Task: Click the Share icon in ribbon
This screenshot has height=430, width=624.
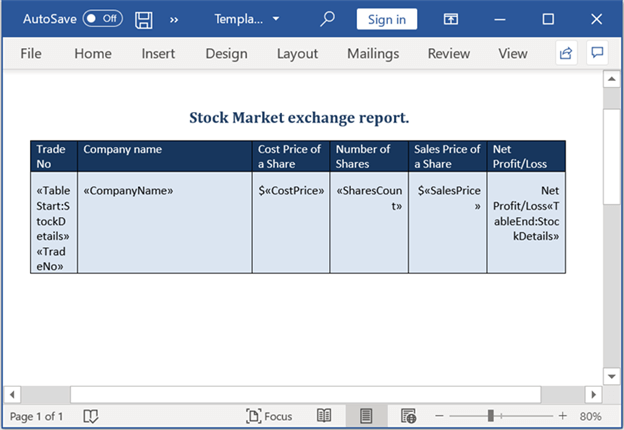Action: tap(566, 54)
